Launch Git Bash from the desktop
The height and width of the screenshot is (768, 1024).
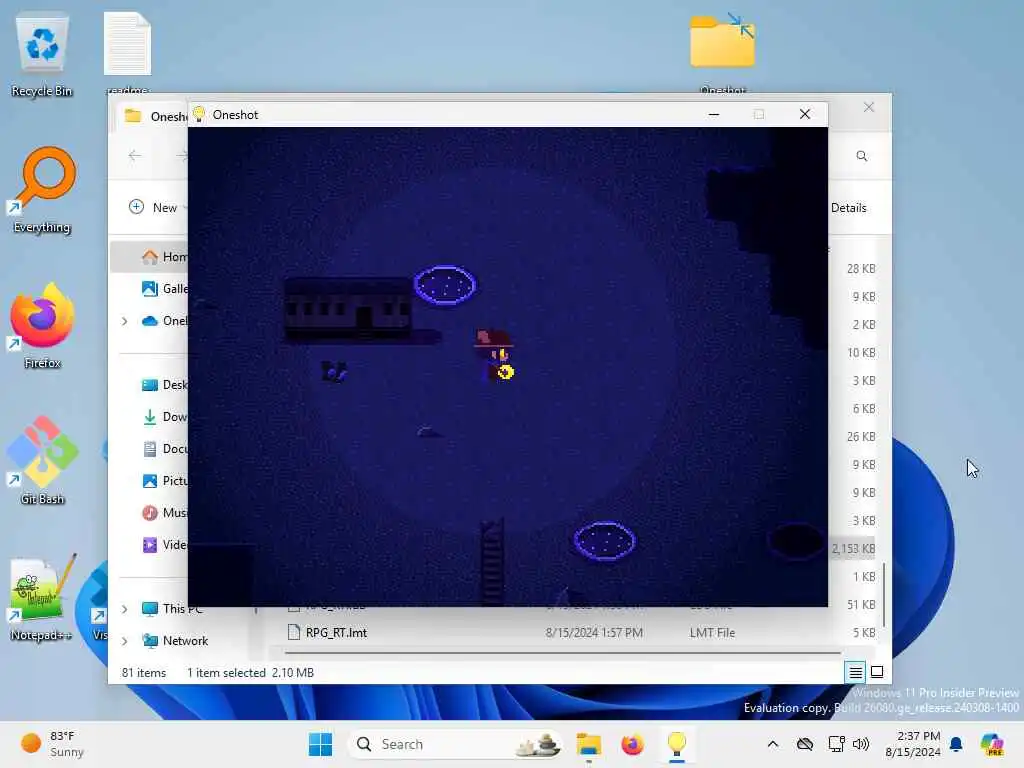pyautogui.click(x=42, y=462)
